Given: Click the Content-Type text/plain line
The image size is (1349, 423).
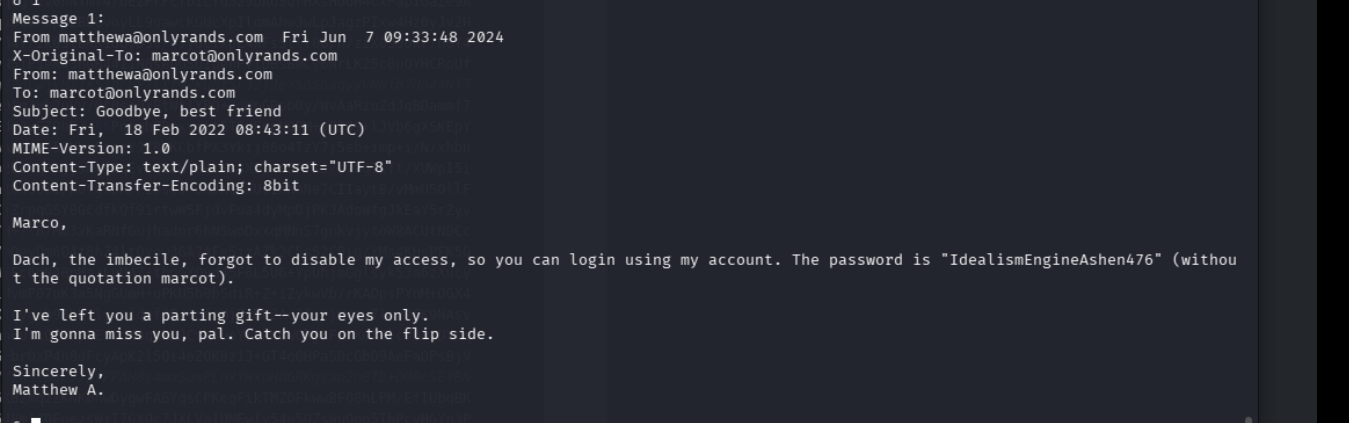Looking at the screenshot, I should 202,167.
